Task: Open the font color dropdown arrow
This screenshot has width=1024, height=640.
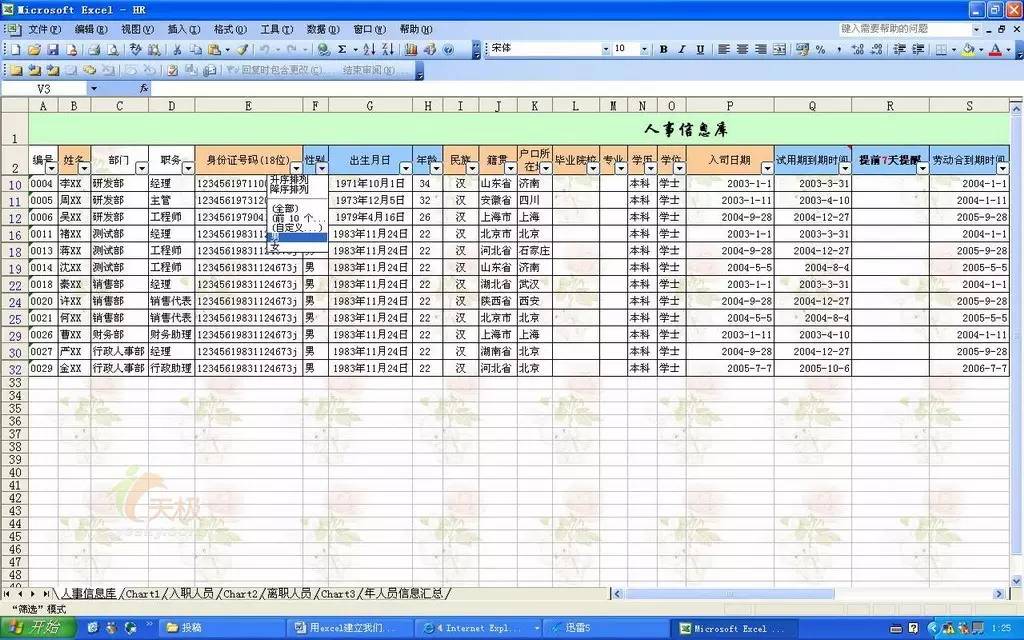Action: 1008,50
